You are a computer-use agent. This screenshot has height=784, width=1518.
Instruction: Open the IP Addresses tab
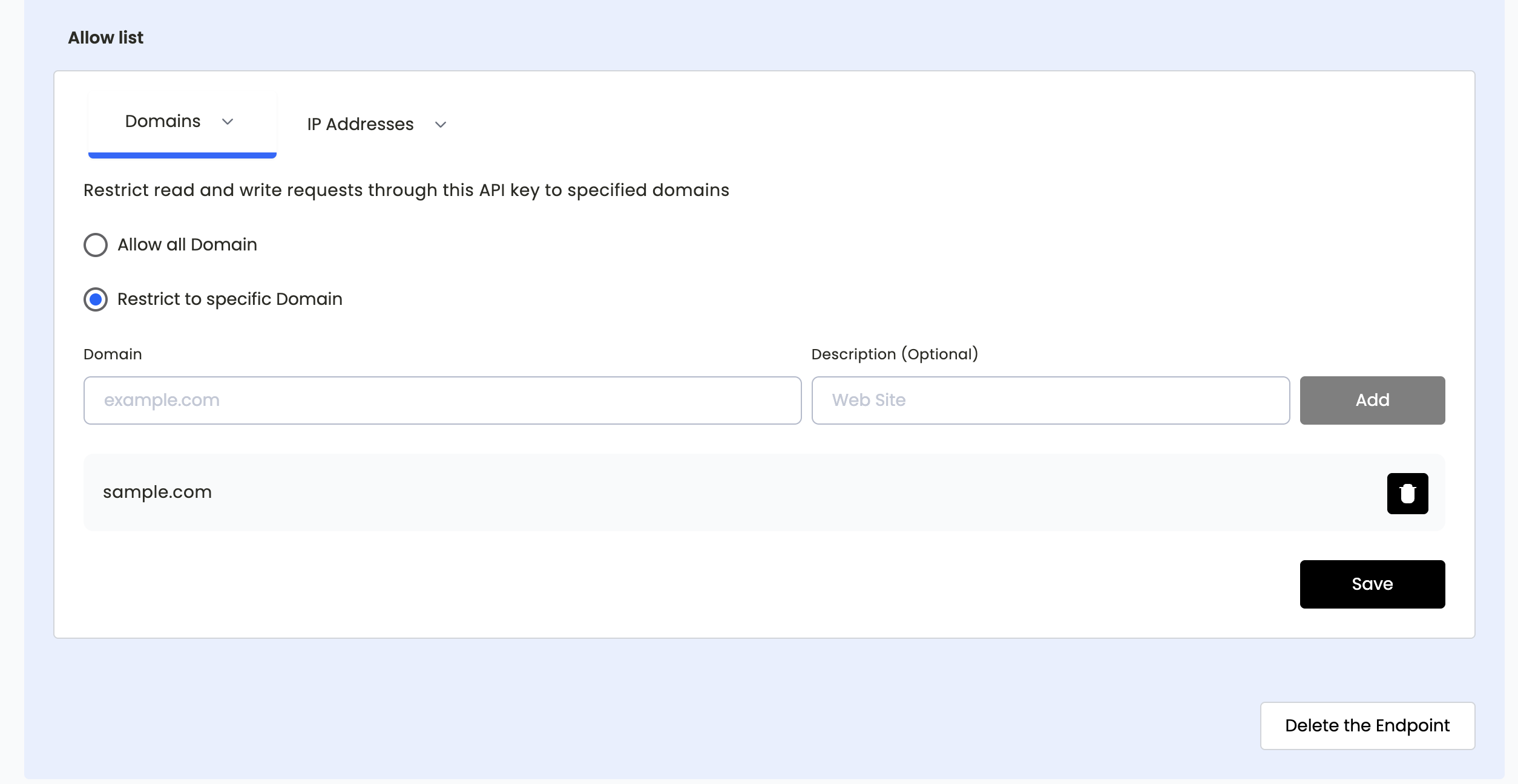(x=360, y=125)
